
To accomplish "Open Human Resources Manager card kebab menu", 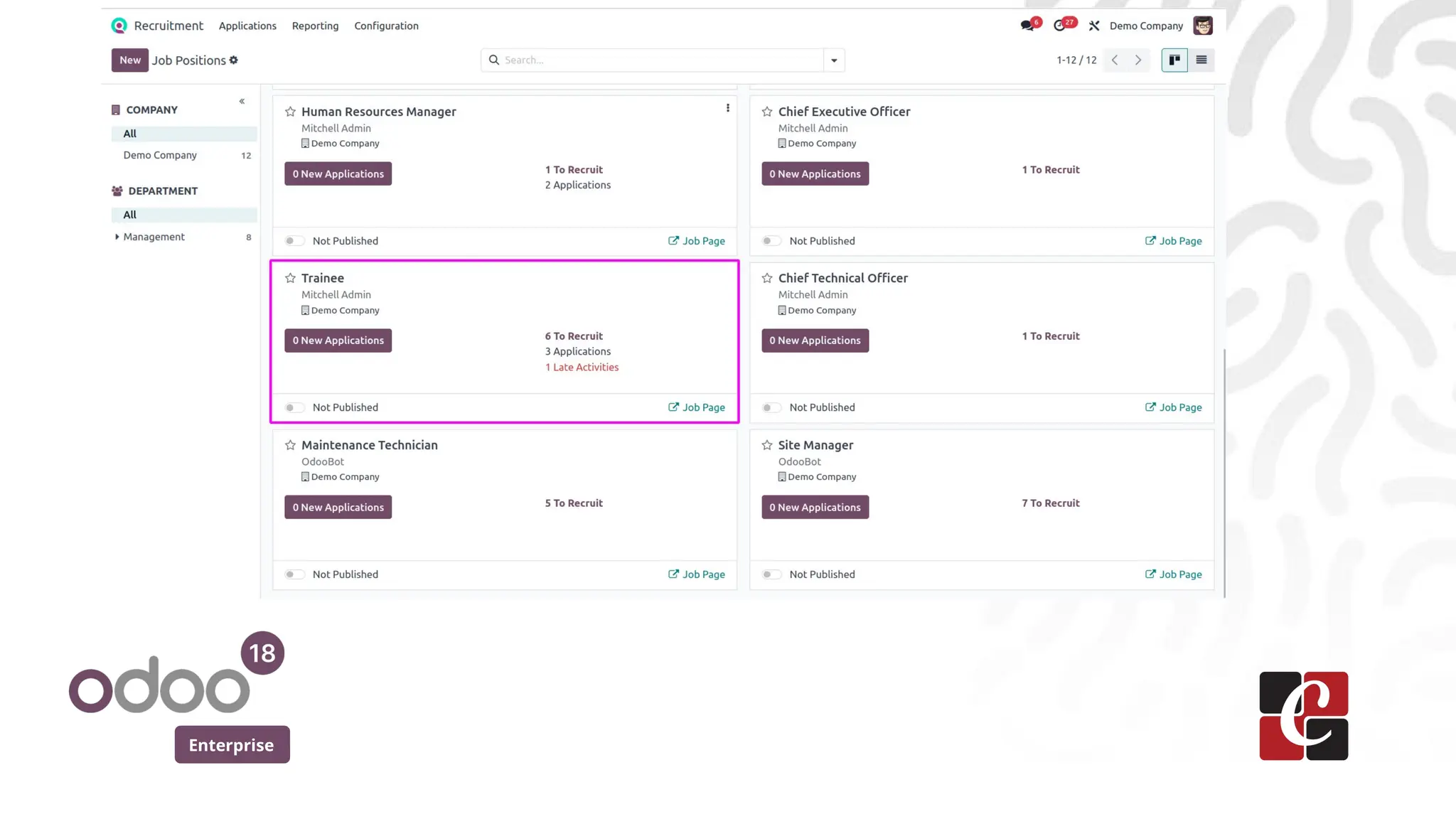I will point(727,108).
